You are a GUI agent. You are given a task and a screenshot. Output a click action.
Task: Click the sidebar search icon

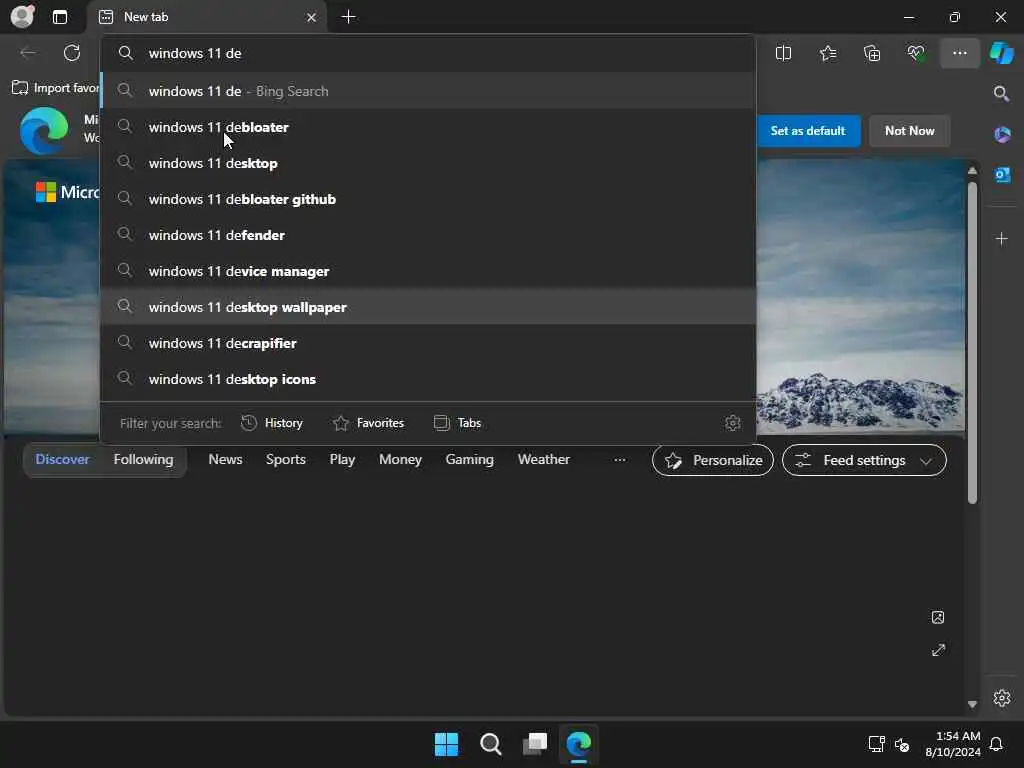coord(1001,93)
